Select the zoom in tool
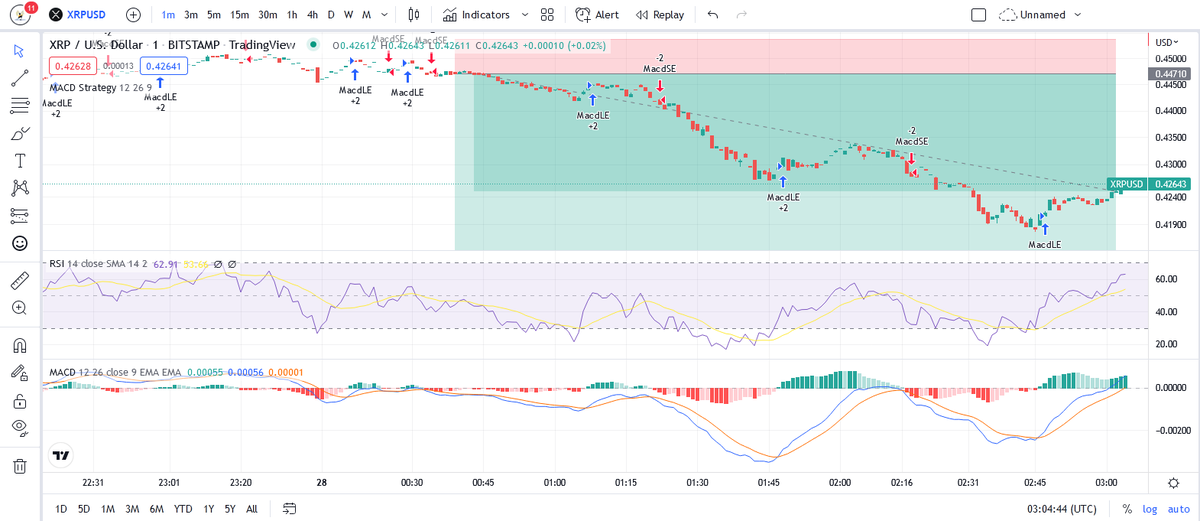Viewport: 1200px width, 521px height. coord(19,308)
